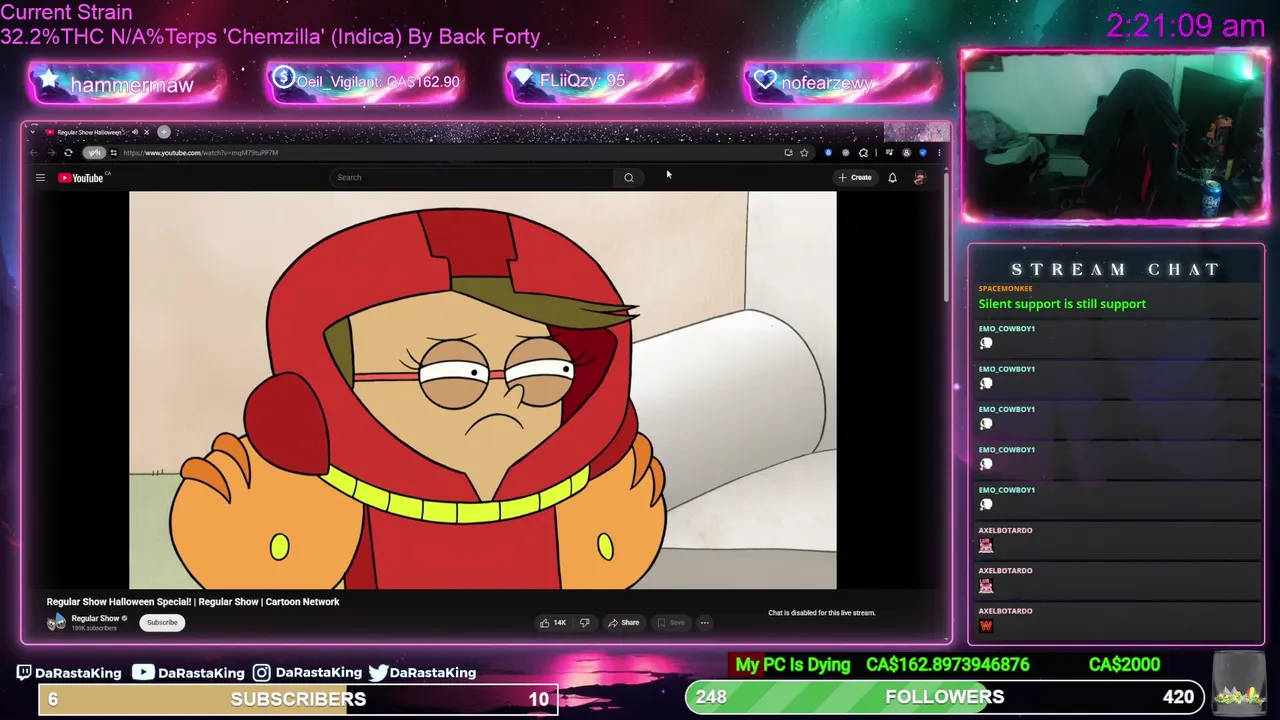This screenshot has height=720, width=1280.
Task: Click the nofearzewy heart box
Action: point(842,82)
